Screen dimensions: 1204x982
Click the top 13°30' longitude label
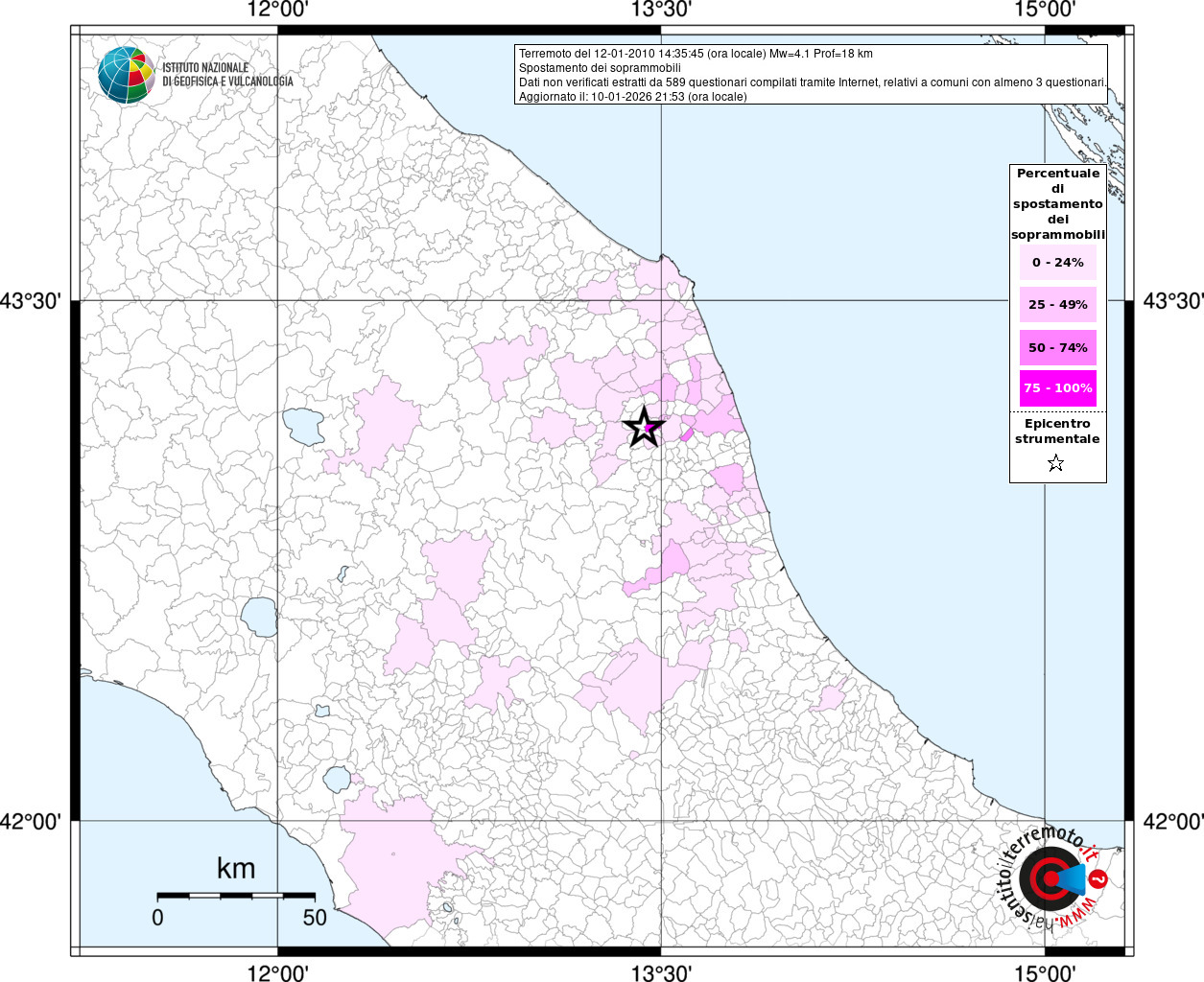click(661, 10)
